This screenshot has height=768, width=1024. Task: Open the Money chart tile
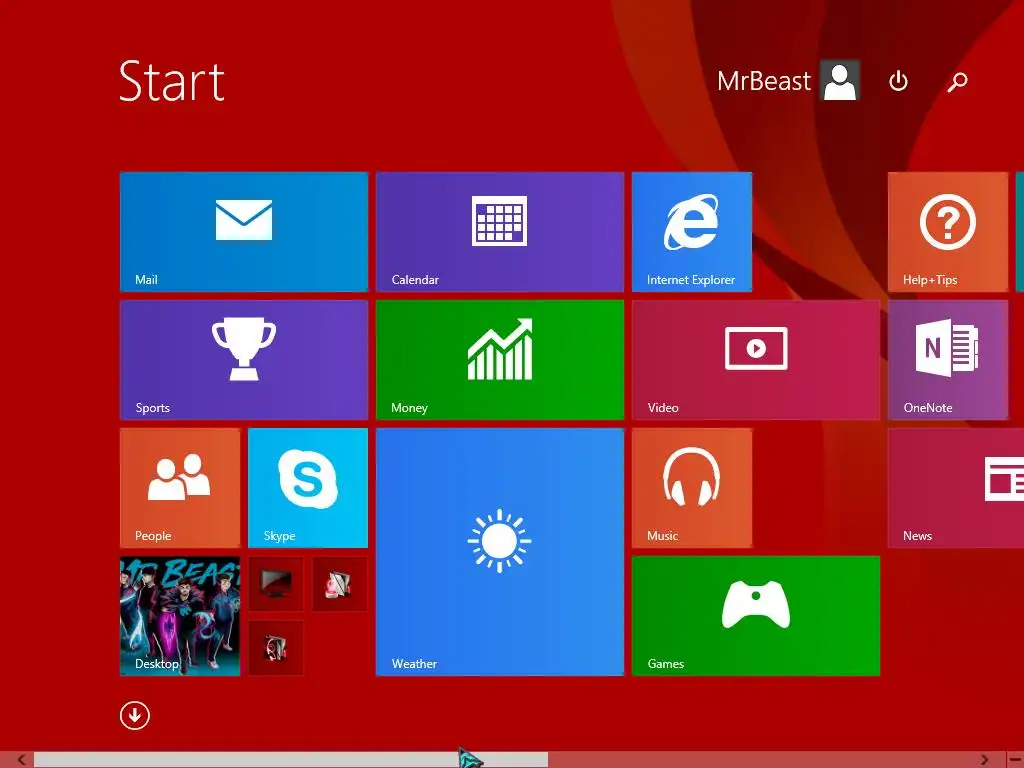tap(500, 359)
